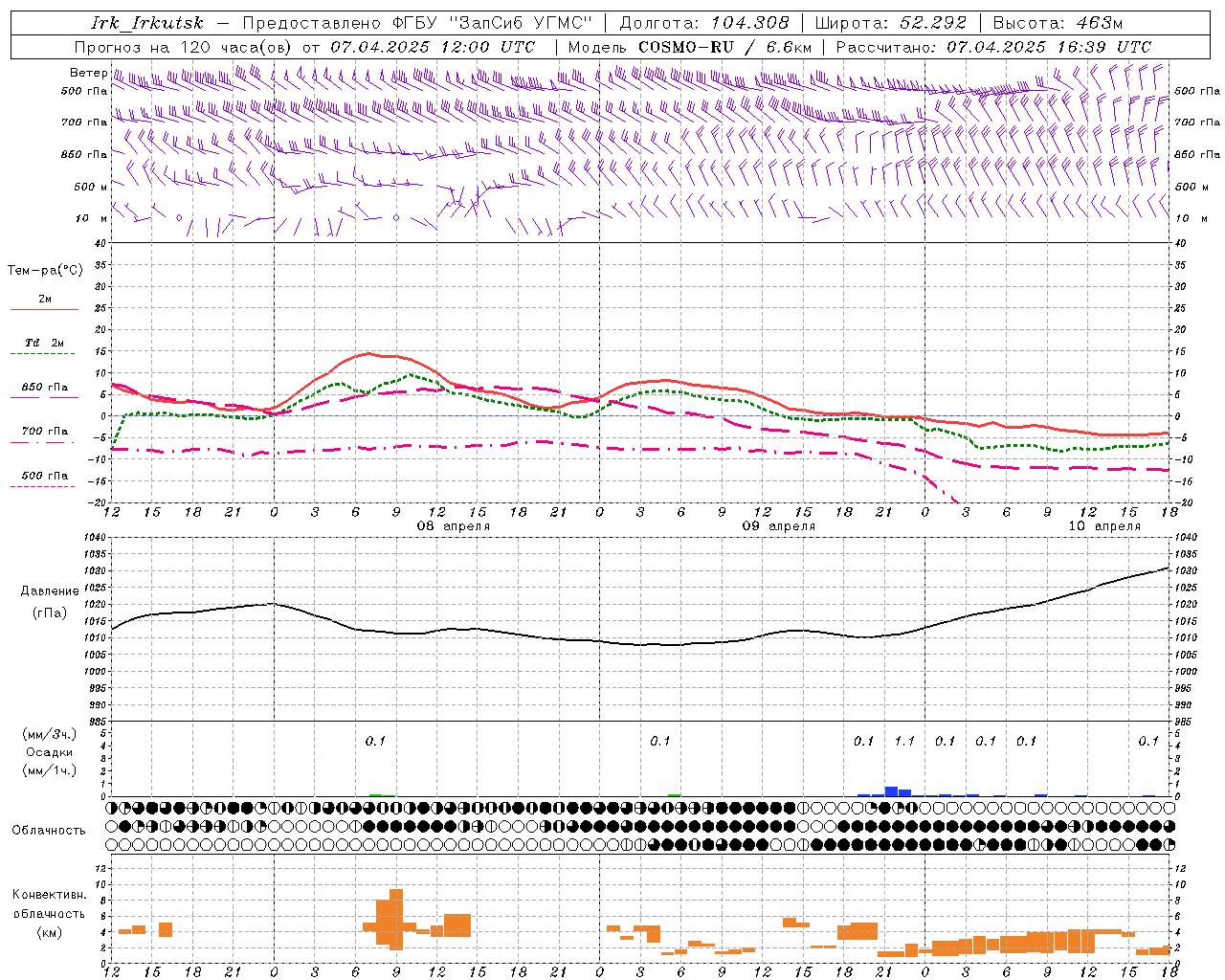
Task: Click the "Осадки" precipitation label
Action: [50, 752]
